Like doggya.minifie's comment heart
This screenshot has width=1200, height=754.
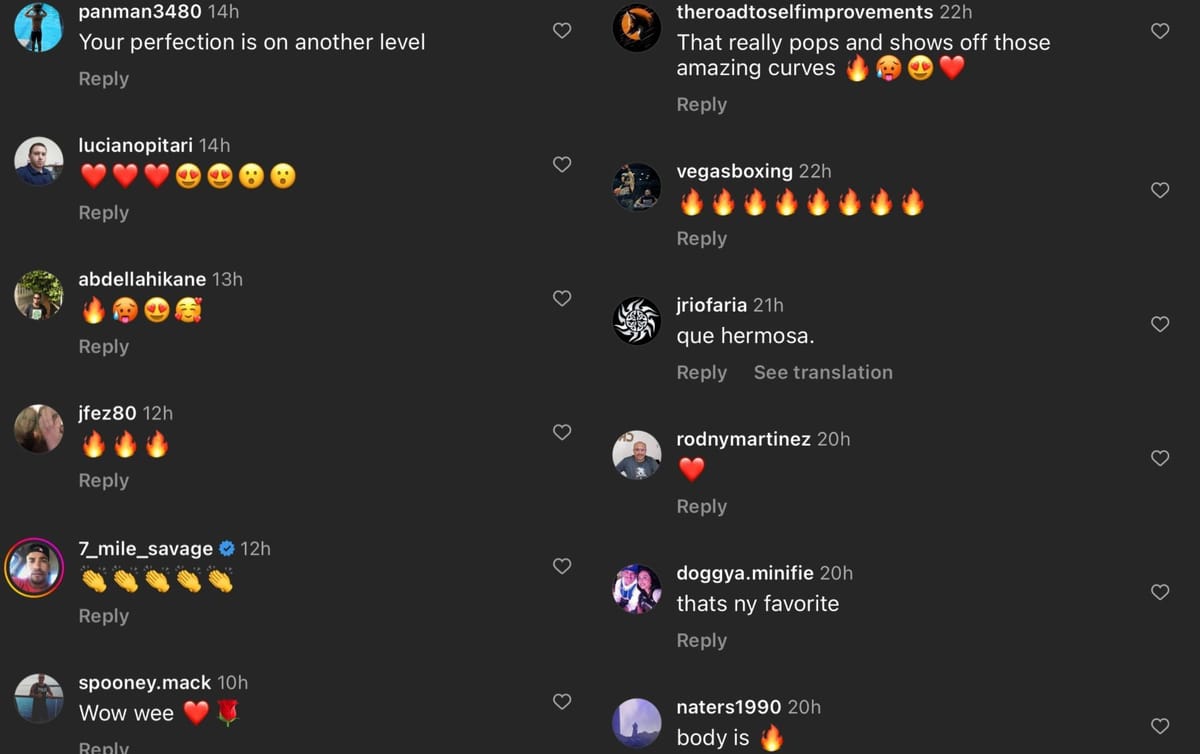pyautogui.click(x=1160, y=592)
